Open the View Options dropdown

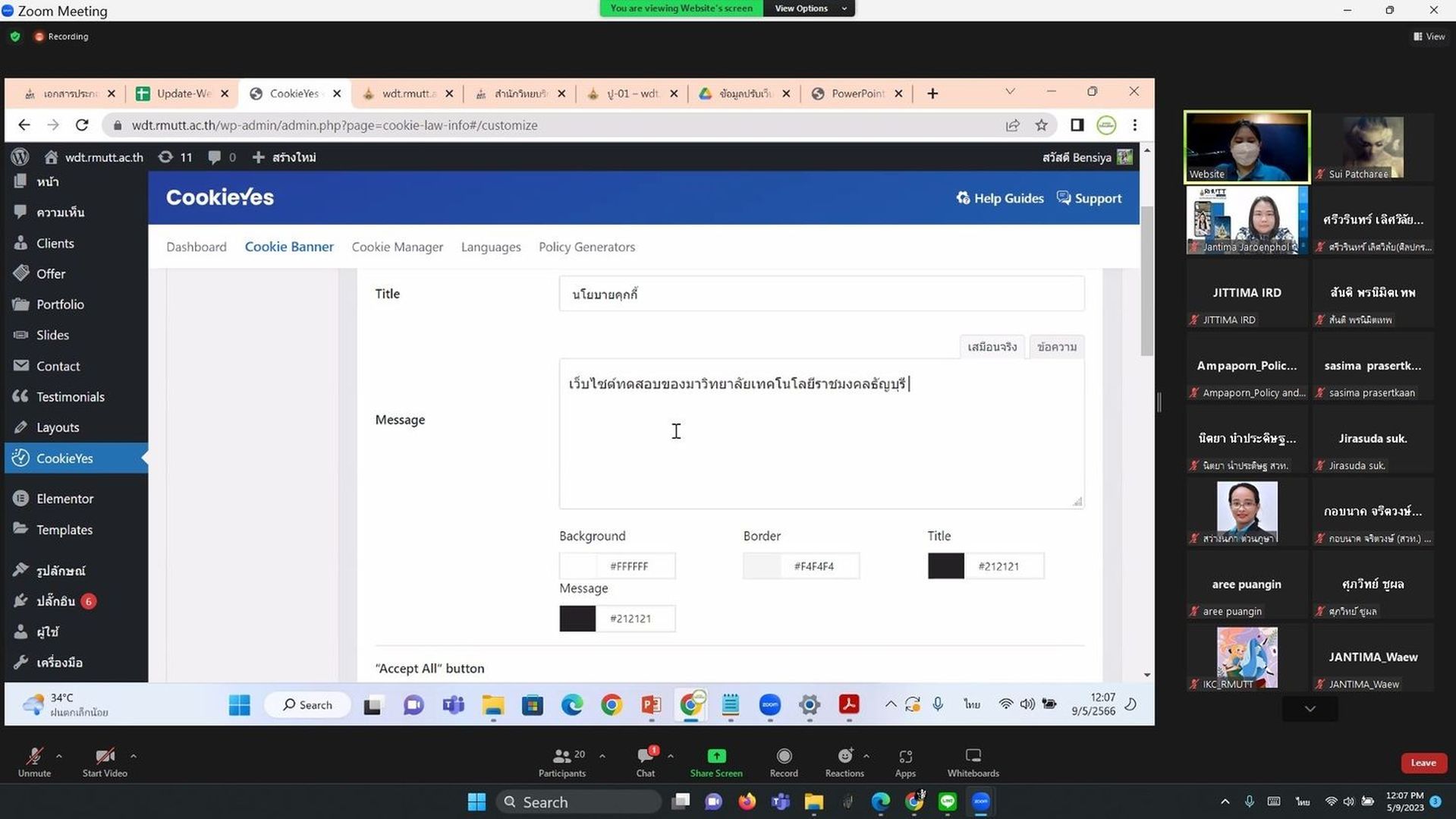(809, 8)
